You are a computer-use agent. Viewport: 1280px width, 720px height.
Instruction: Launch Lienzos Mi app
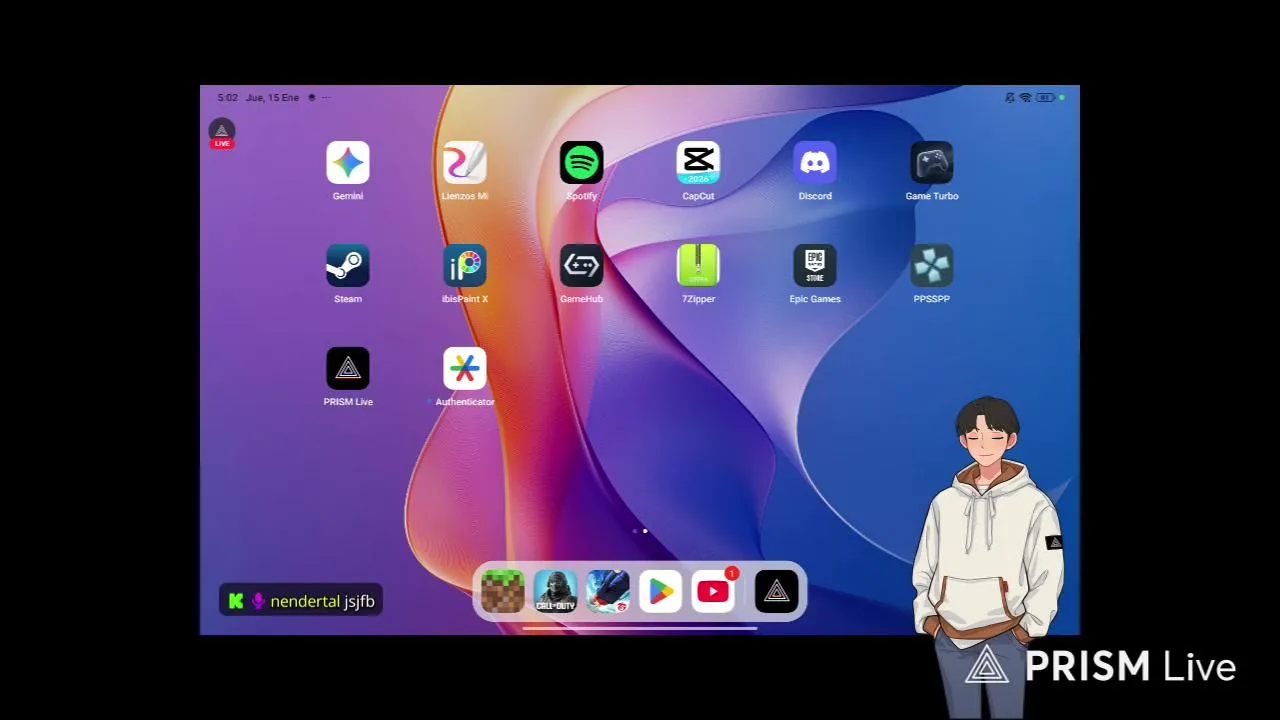coord(465,163)
